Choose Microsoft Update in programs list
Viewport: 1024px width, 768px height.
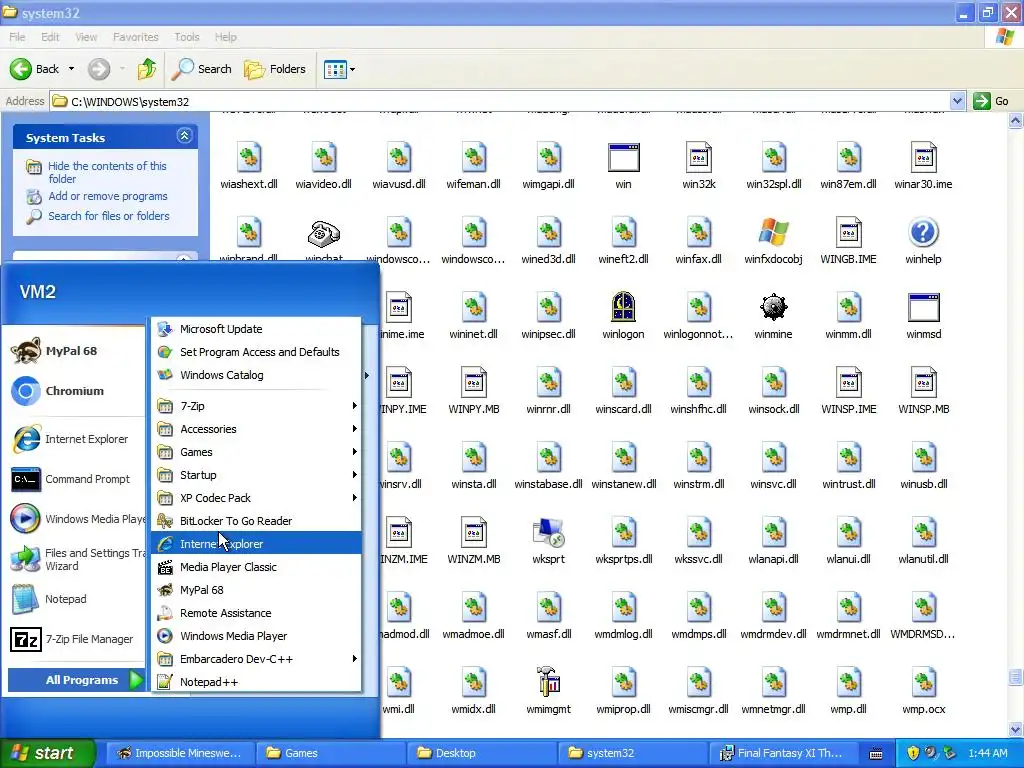pos(257,328)
